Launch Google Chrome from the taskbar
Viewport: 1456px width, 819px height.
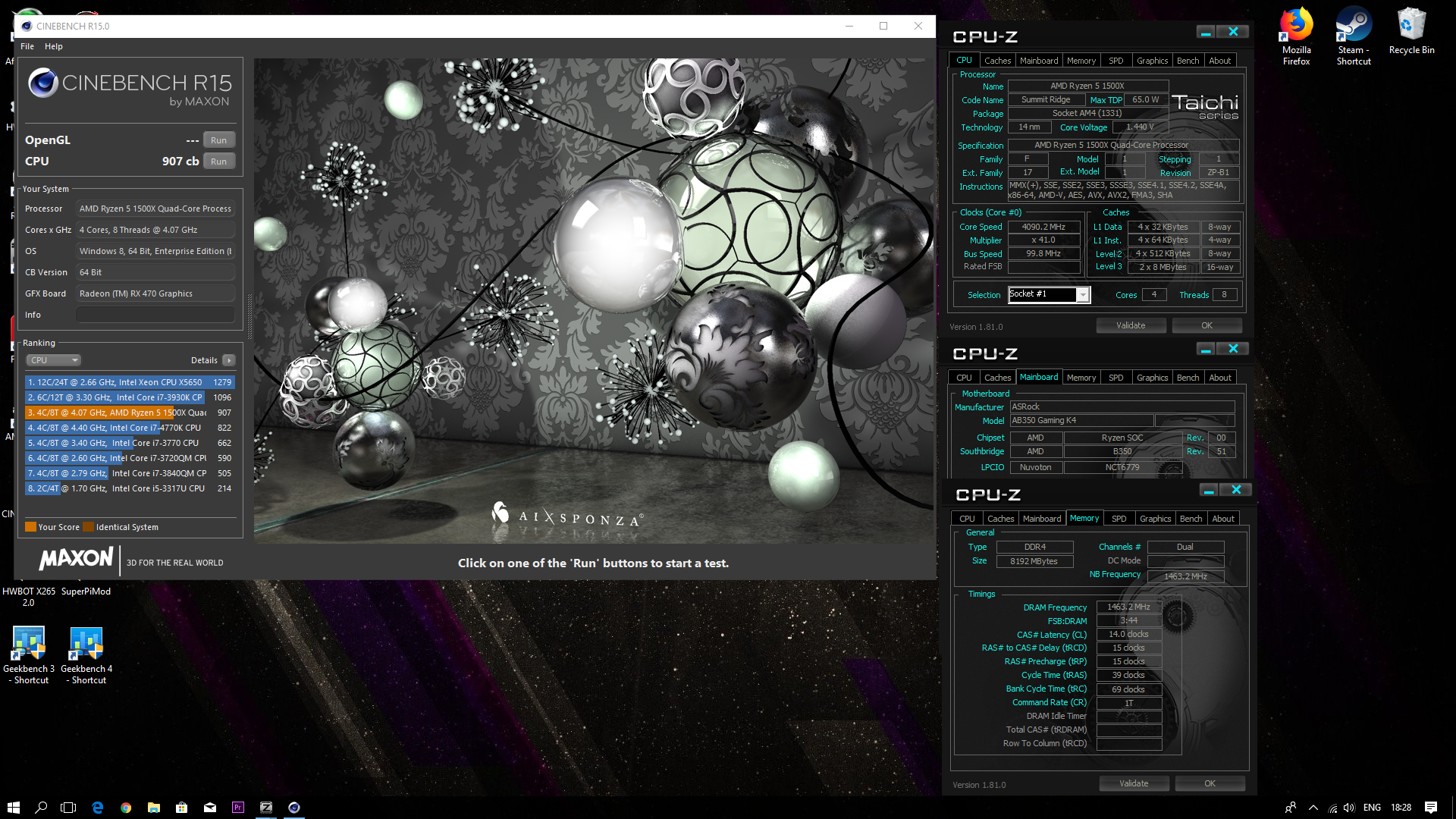tap(126, 808)
